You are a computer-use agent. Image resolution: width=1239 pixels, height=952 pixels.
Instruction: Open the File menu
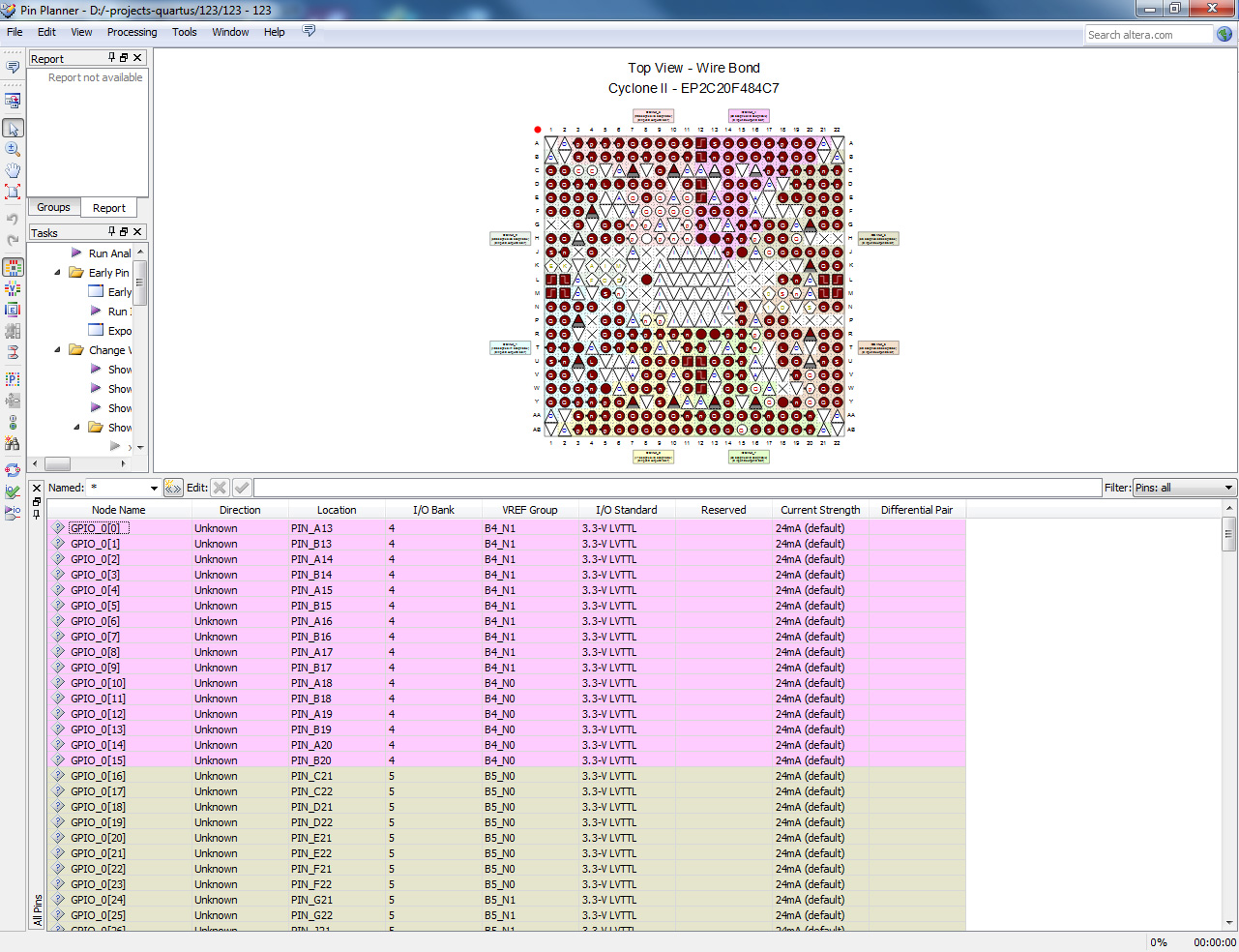pos(15,32)
